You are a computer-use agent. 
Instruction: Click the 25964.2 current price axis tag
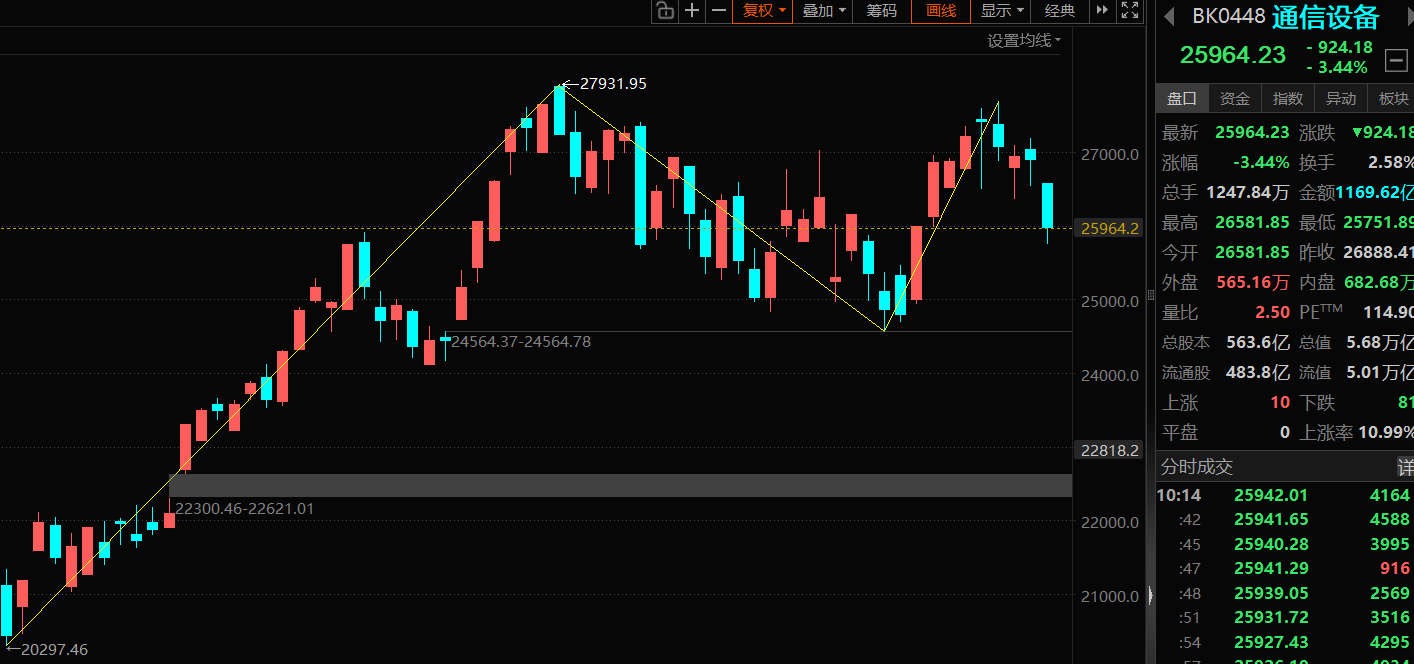click(x=1109, y=228)
